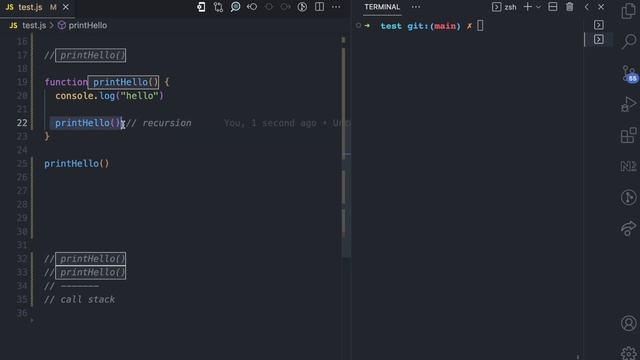Open the git graph circle icon view
This screenshot has height=360, width=640.
tap(629, 197)
